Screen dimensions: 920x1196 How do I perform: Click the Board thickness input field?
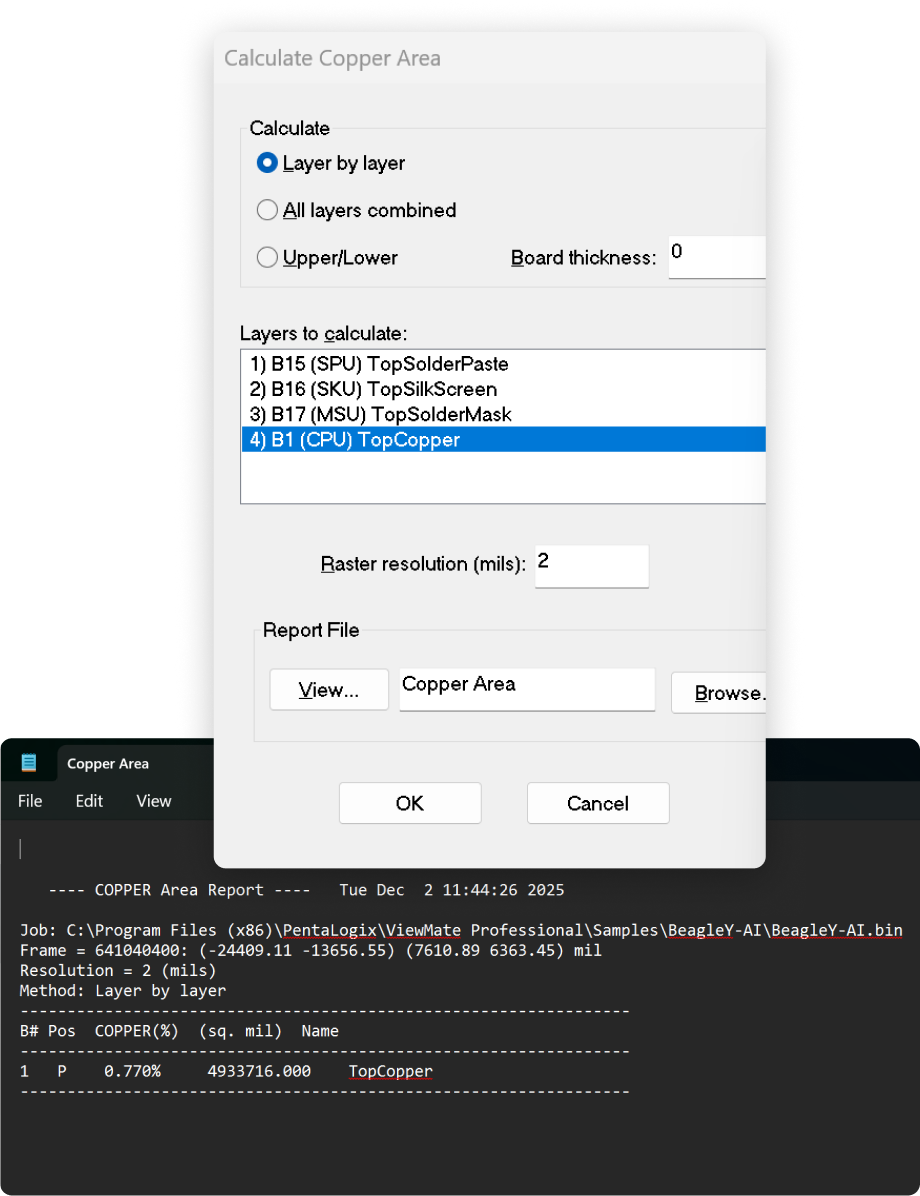(x=715, y=257)
